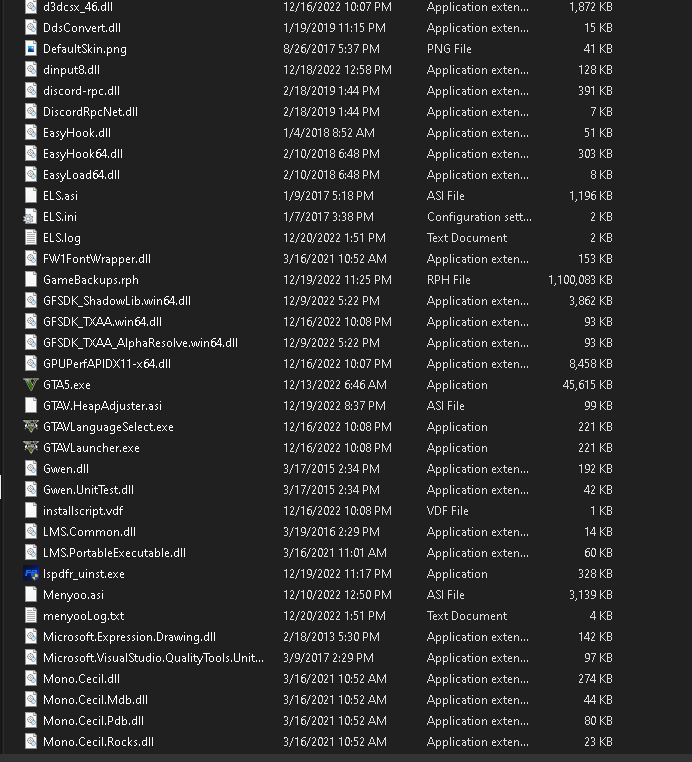Viewport: 692px width, 762px height.
Task: Click the 3/19/2016 2:29 PM date
Action: click(x=331, y=532)
